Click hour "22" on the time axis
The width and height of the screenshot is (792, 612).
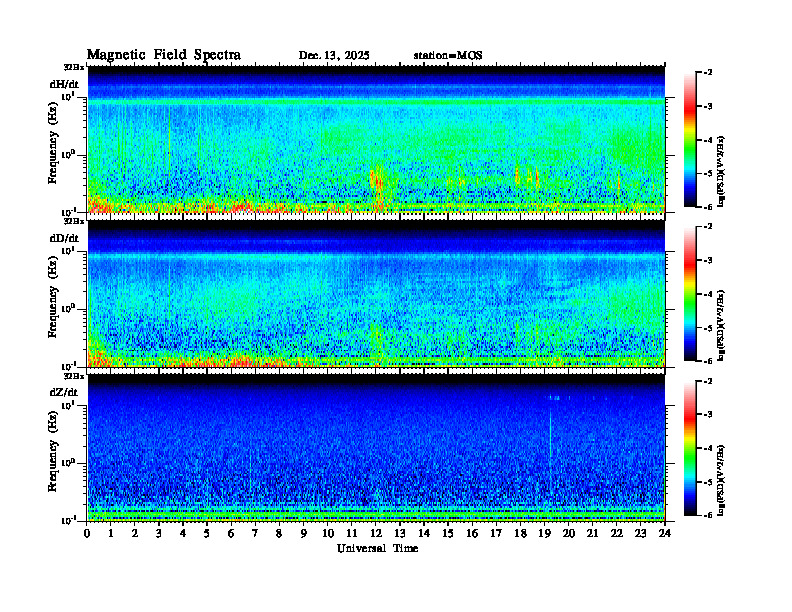tap(617, 533)
